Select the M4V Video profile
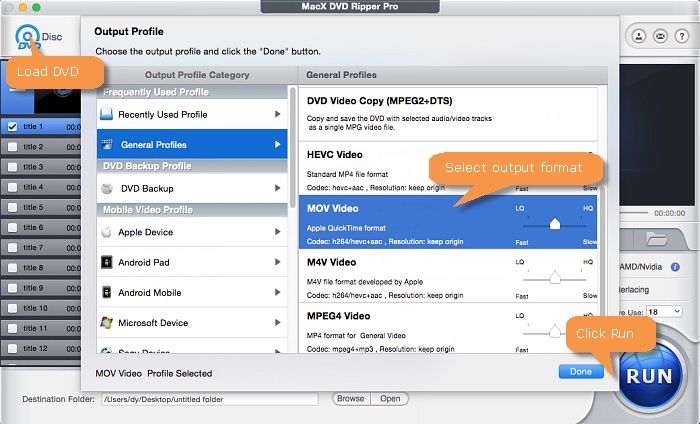The image size is (700, 424). tap(448, 276)
